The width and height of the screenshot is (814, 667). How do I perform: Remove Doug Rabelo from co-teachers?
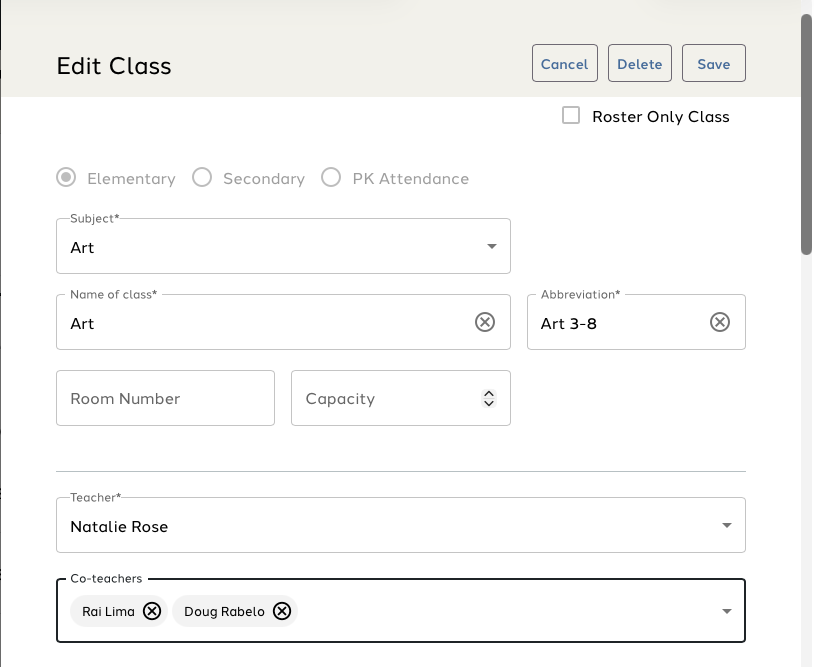pos(282,611)
